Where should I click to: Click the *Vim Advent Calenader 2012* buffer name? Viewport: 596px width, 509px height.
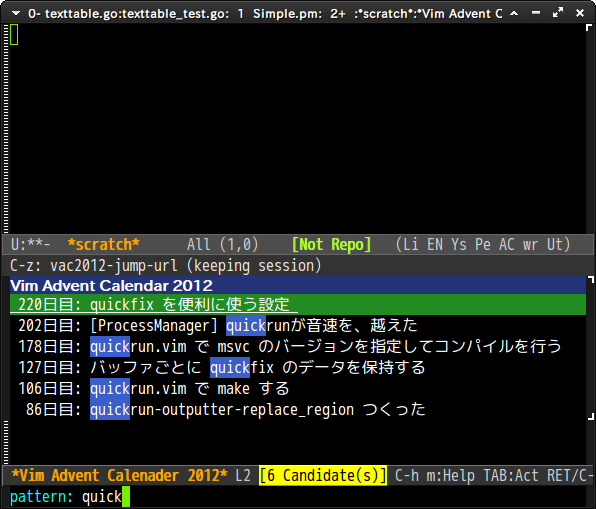pyautogui.click(x=119, y=476)
